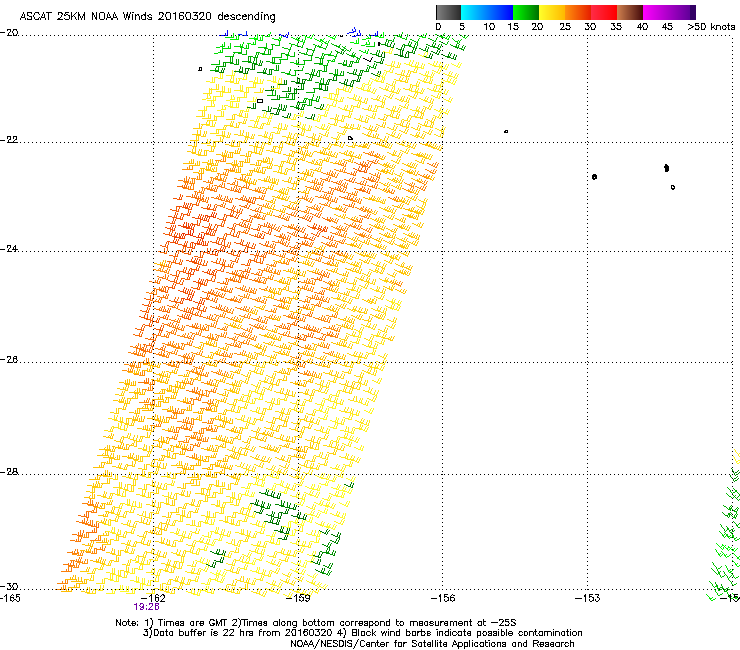Select the '-28' latitude axis label

(x=9, y=472)
